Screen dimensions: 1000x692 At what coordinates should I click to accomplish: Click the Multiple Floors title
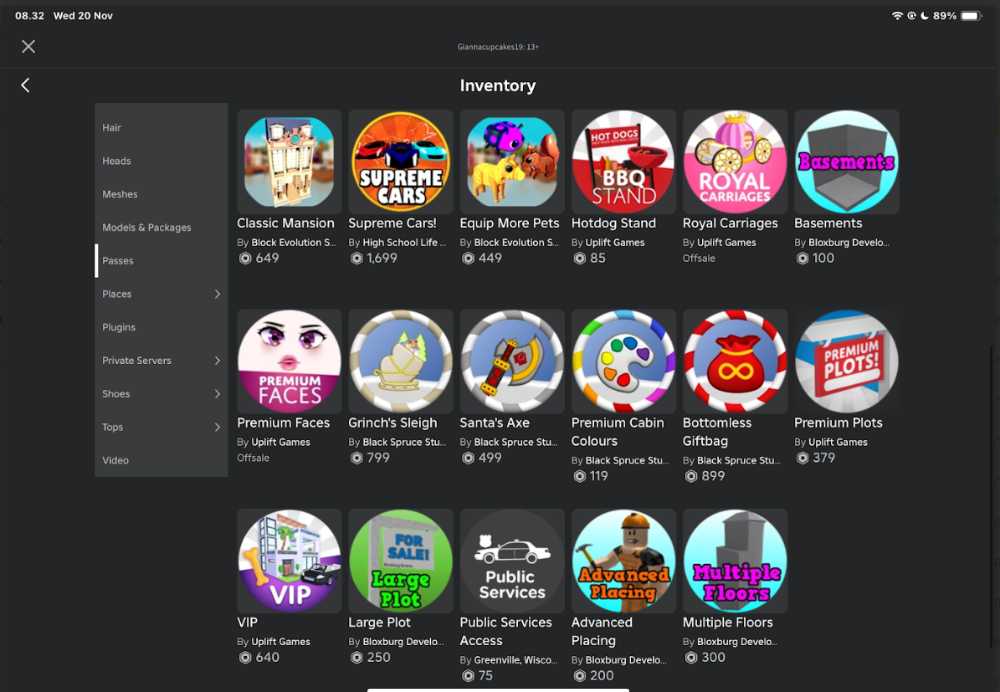pos(728,622)
